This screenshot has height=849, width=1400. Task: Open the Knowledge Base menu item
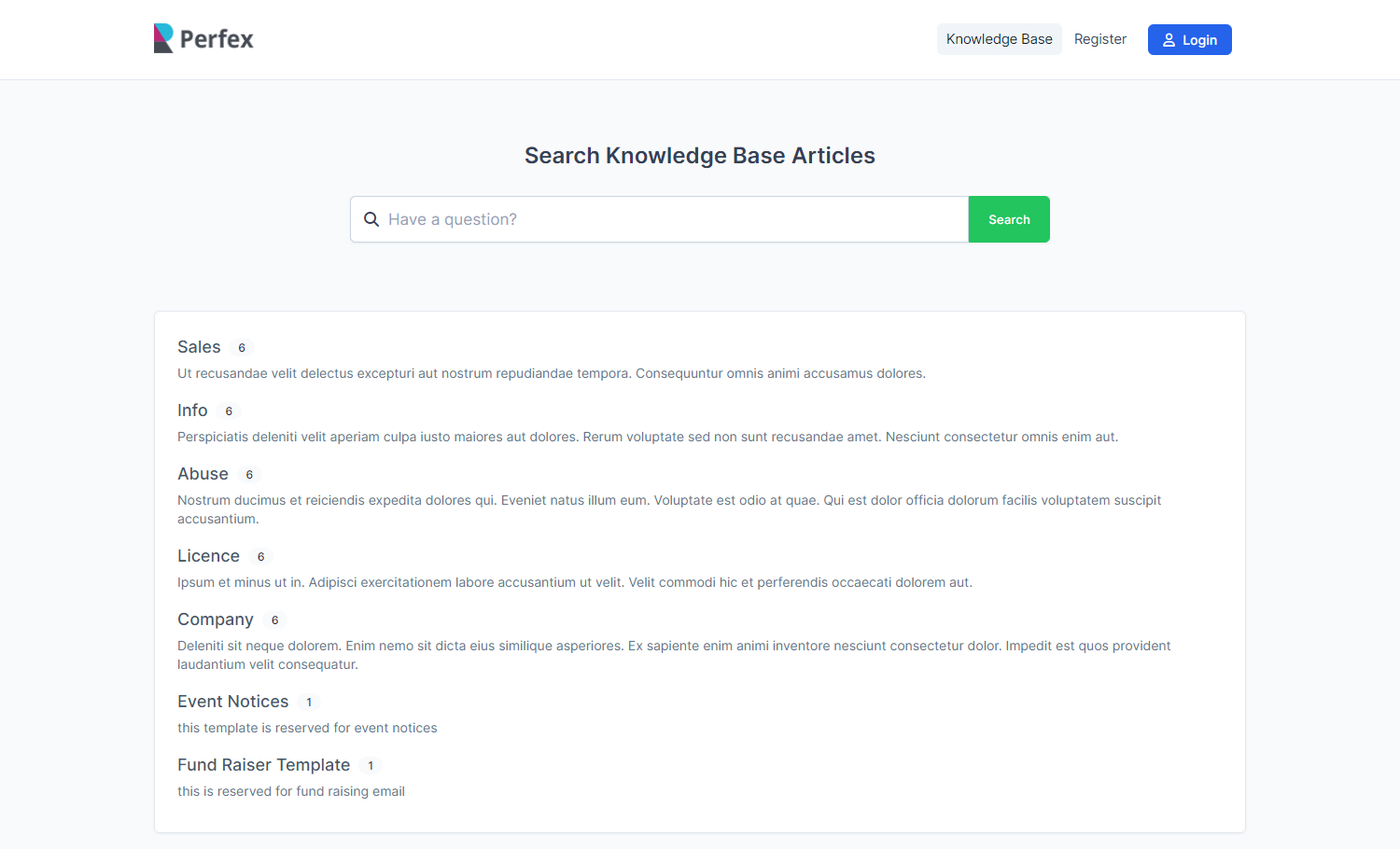(x=999, y=39)
